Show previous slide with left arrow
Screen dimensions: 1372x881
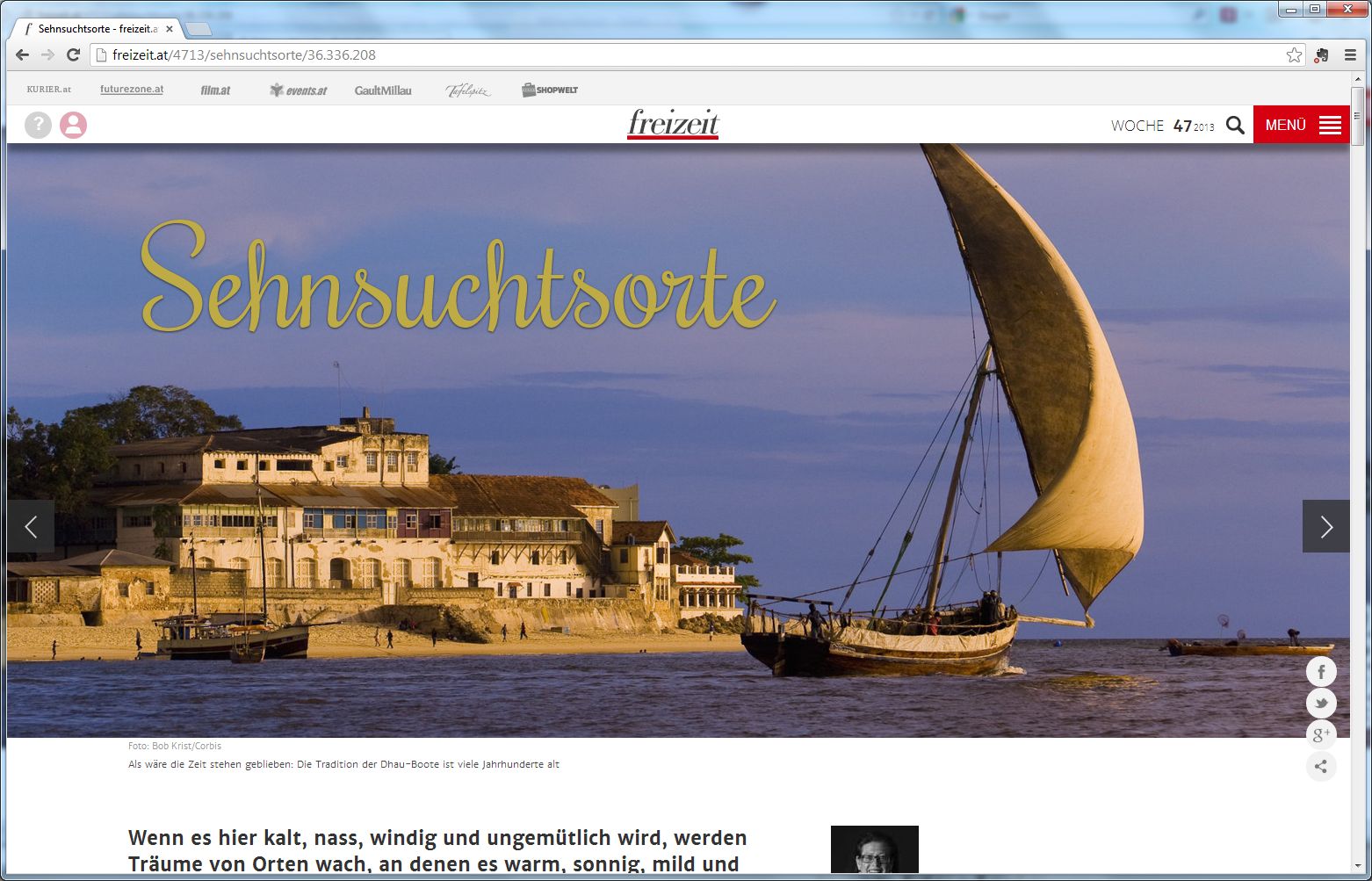click(x=31, y=526)
